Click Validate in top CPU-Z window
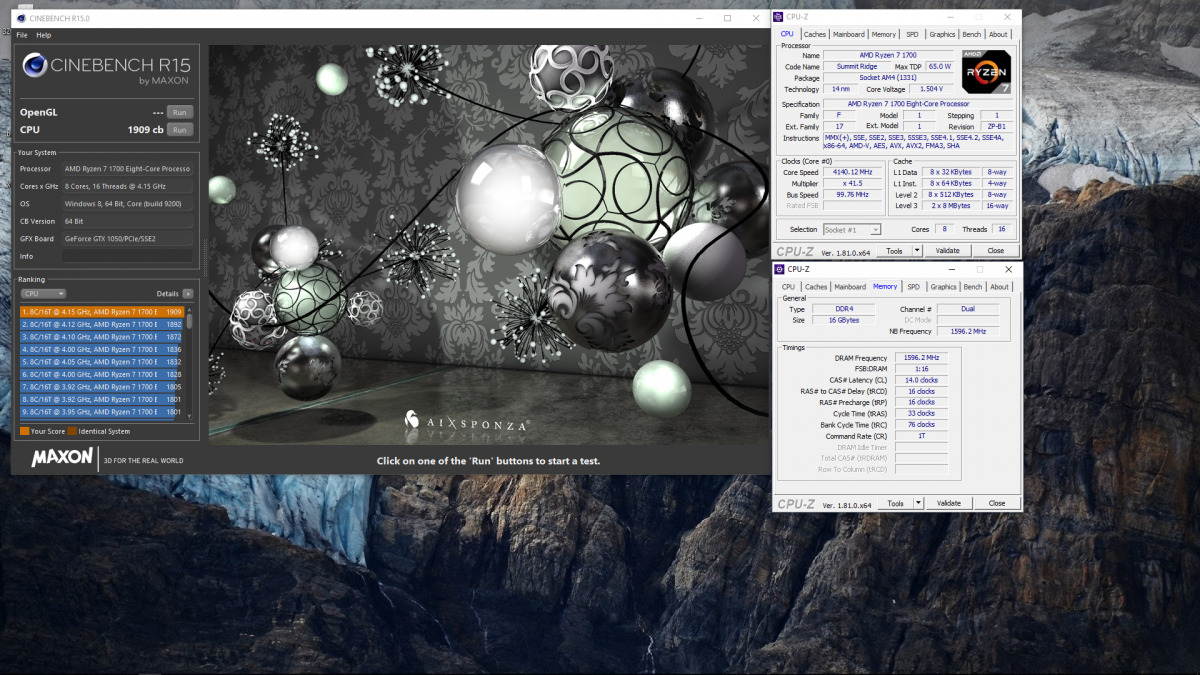Image resolution: width=1200 pixels, height=675 pixels. pos(947,251)
